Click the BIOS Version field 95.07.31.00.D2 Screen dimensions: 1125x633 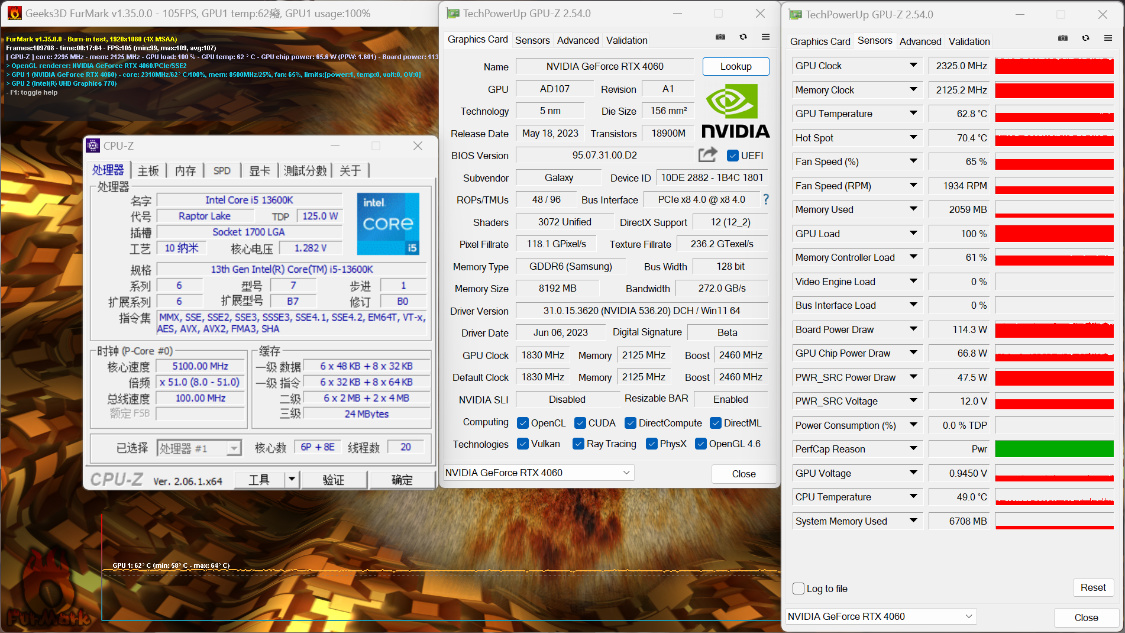[x=605, y=155]
